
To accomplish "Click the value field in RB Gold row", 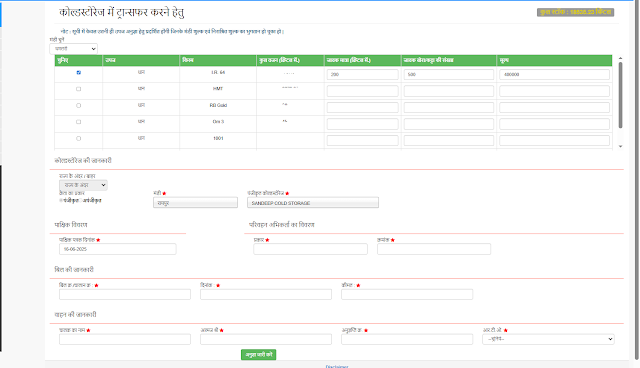I will tap(554, 107).
